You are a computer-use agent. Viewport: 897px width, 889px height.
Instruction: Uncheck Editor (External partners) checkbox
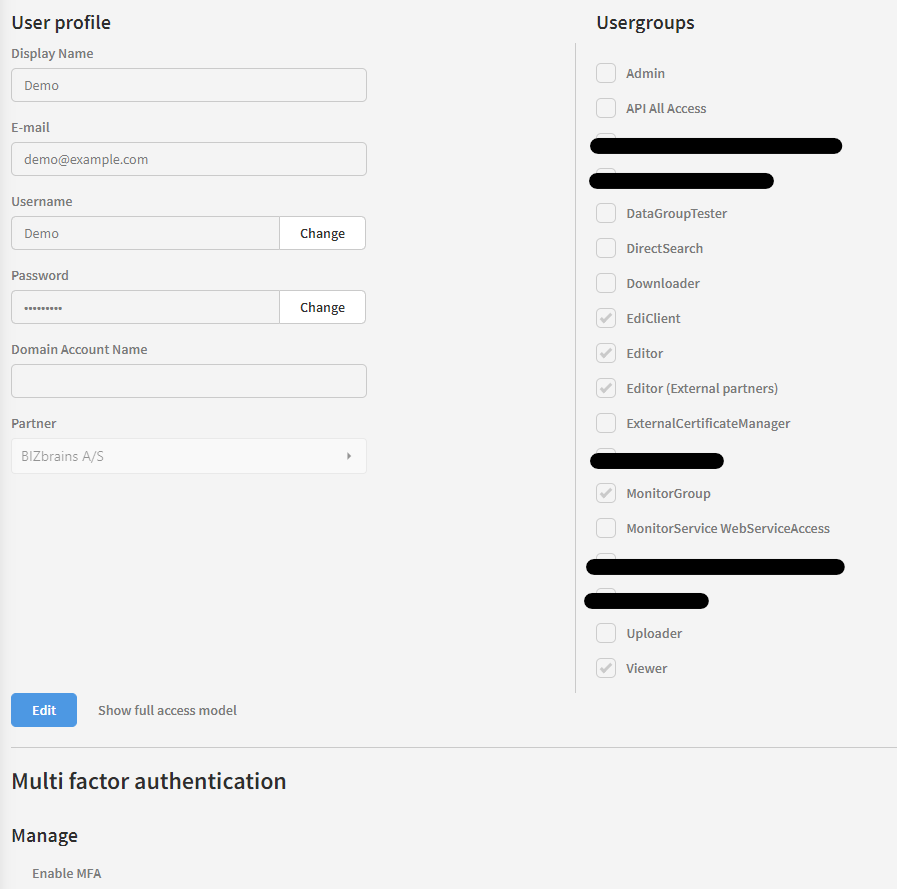(x=606, y=388)
